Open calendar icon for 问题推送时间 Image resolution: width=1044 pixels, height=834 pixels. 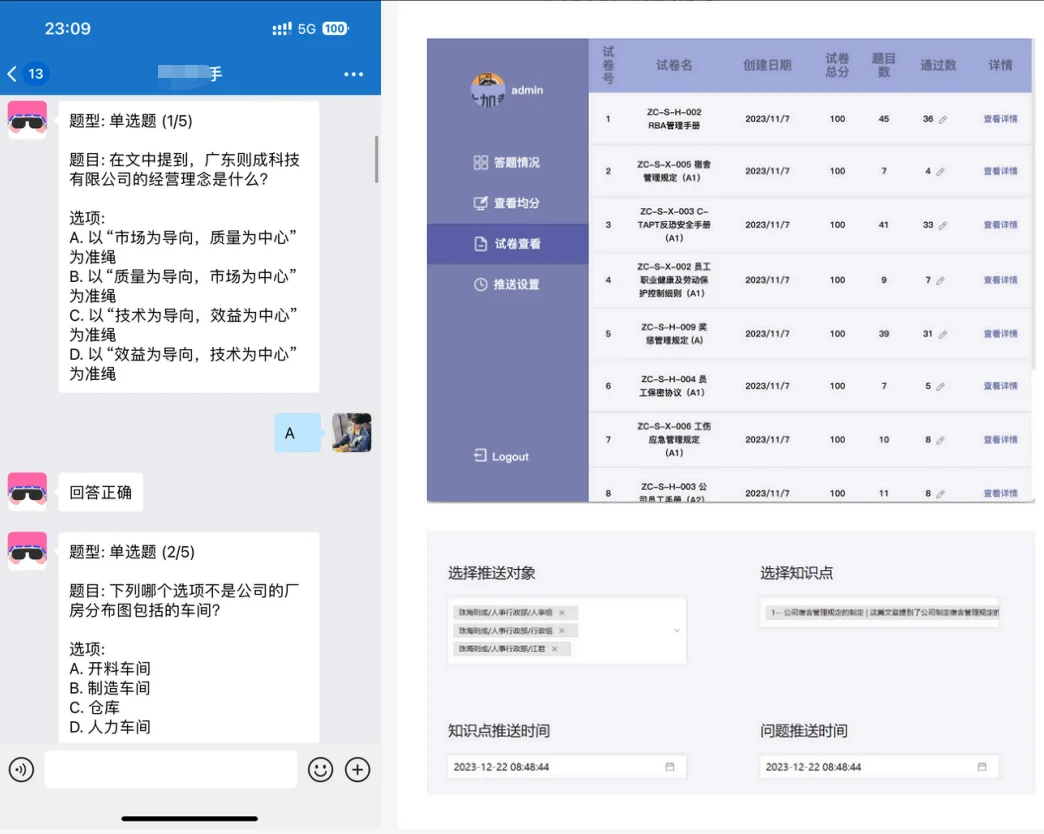[x=982, y=767]
